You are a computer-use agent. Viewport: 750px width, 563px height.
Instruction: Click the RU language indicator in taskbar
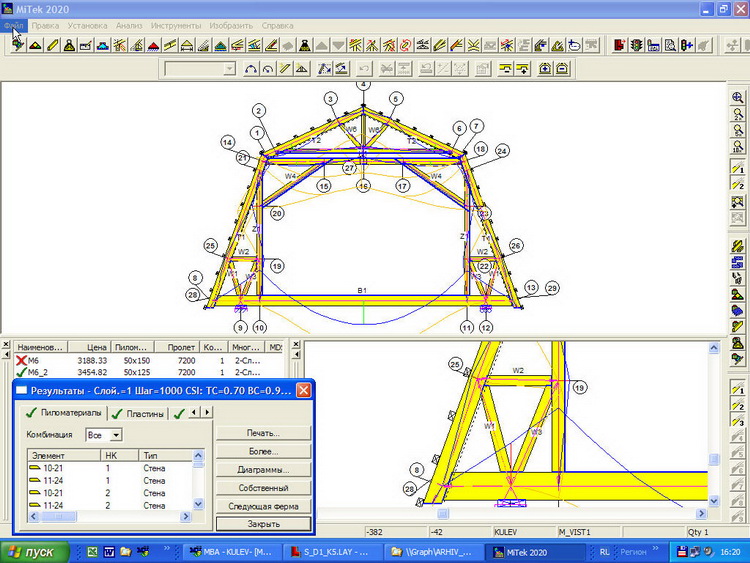605,552
